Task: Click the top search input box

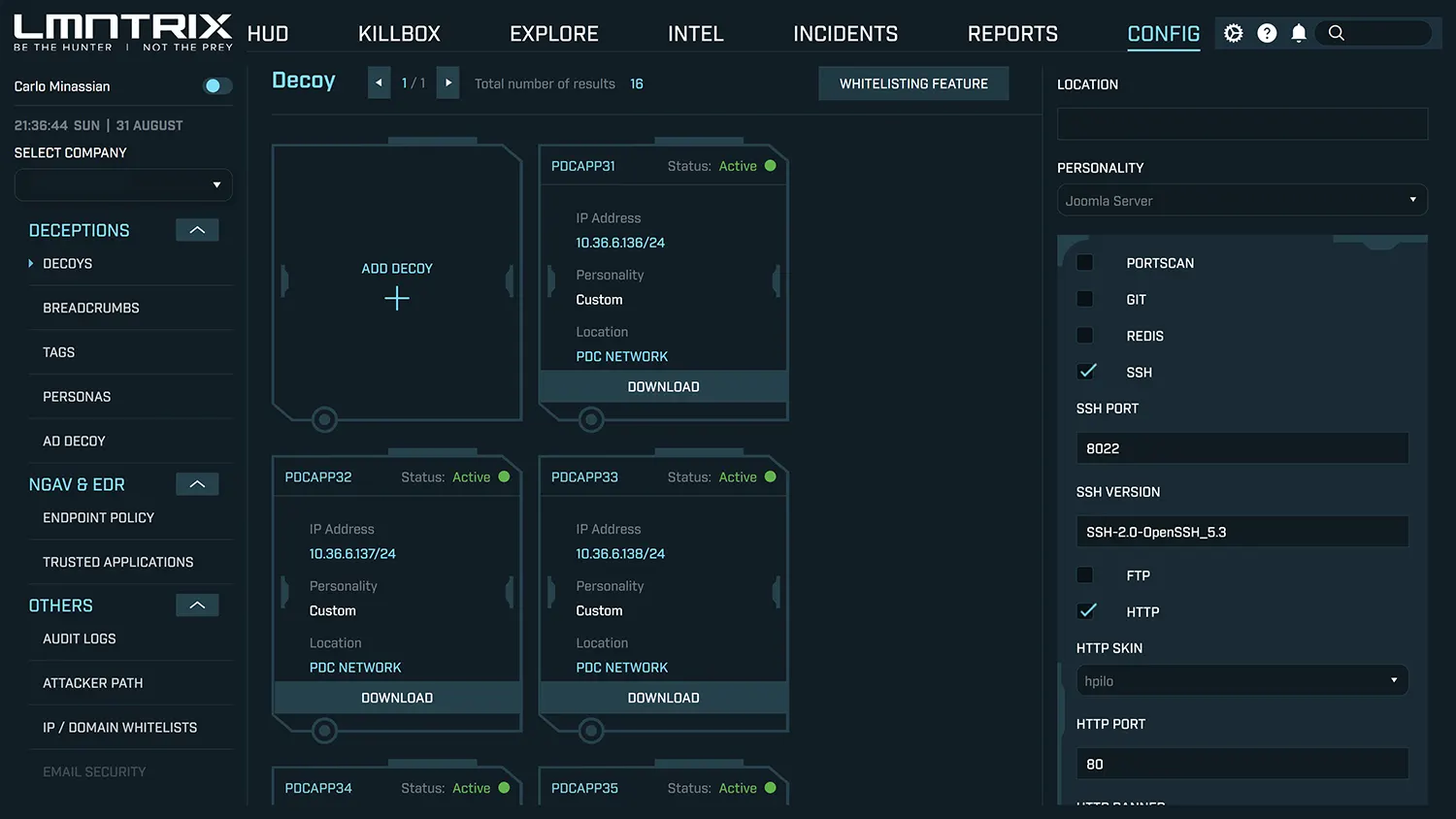Action: (x=1373, y=33)
